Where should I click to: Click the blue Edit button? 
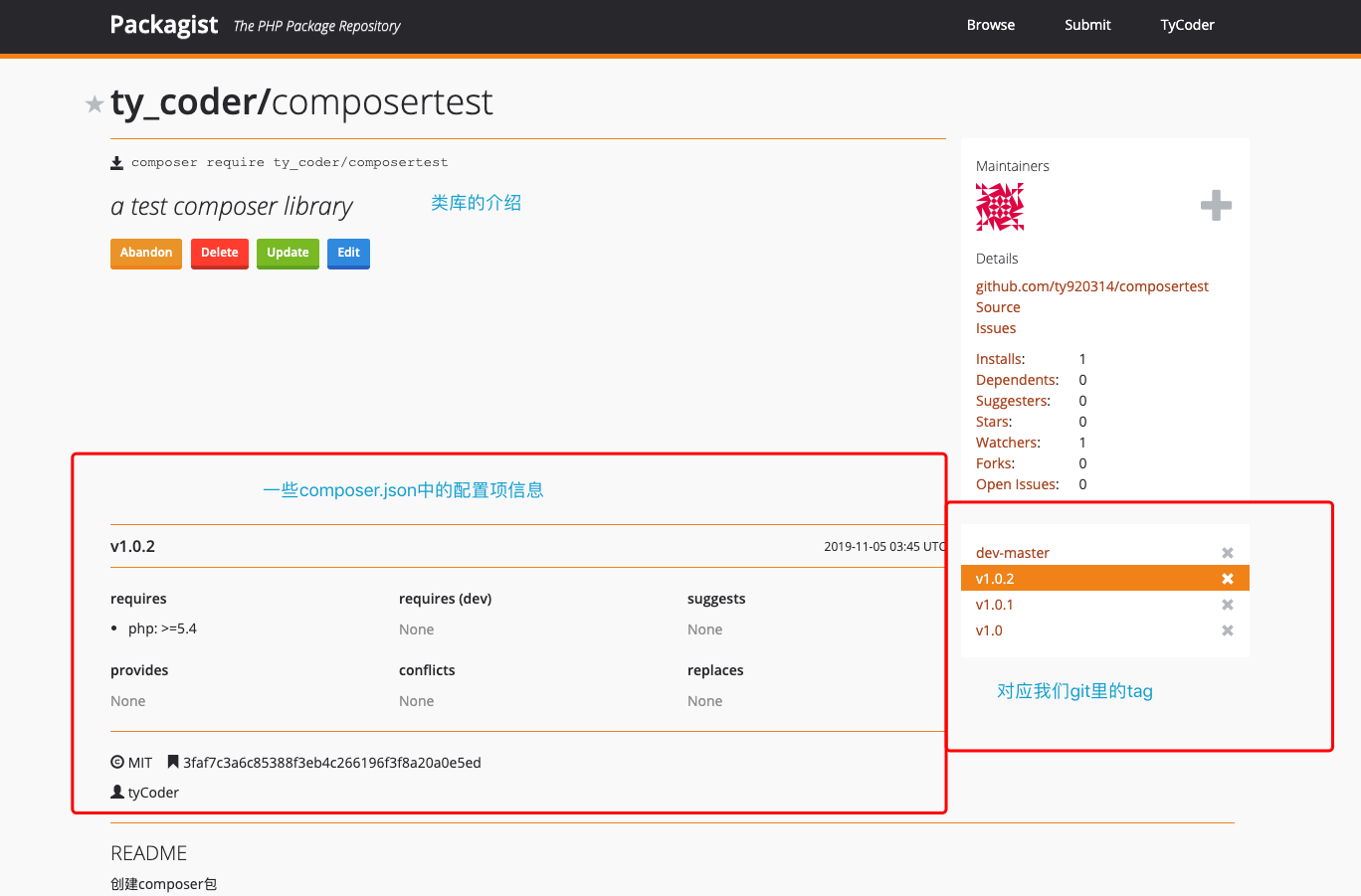(348, 253)
